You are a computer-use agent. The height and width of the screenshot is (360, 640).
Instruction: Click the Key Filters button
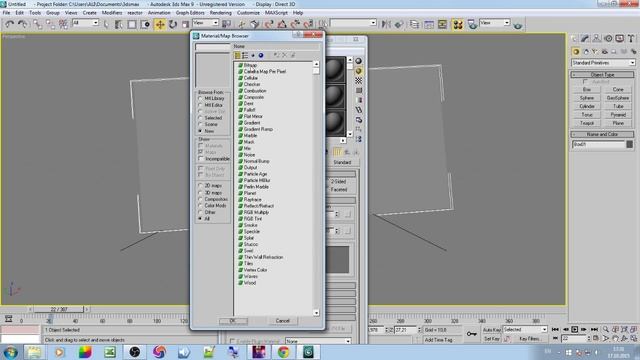[x=529, y=339]
